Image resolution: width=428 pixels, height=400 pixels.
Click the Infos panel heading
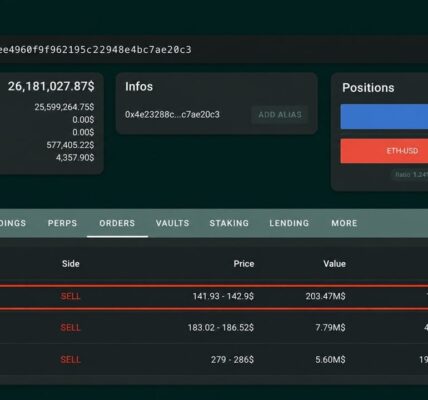click(x=139, y=87)
